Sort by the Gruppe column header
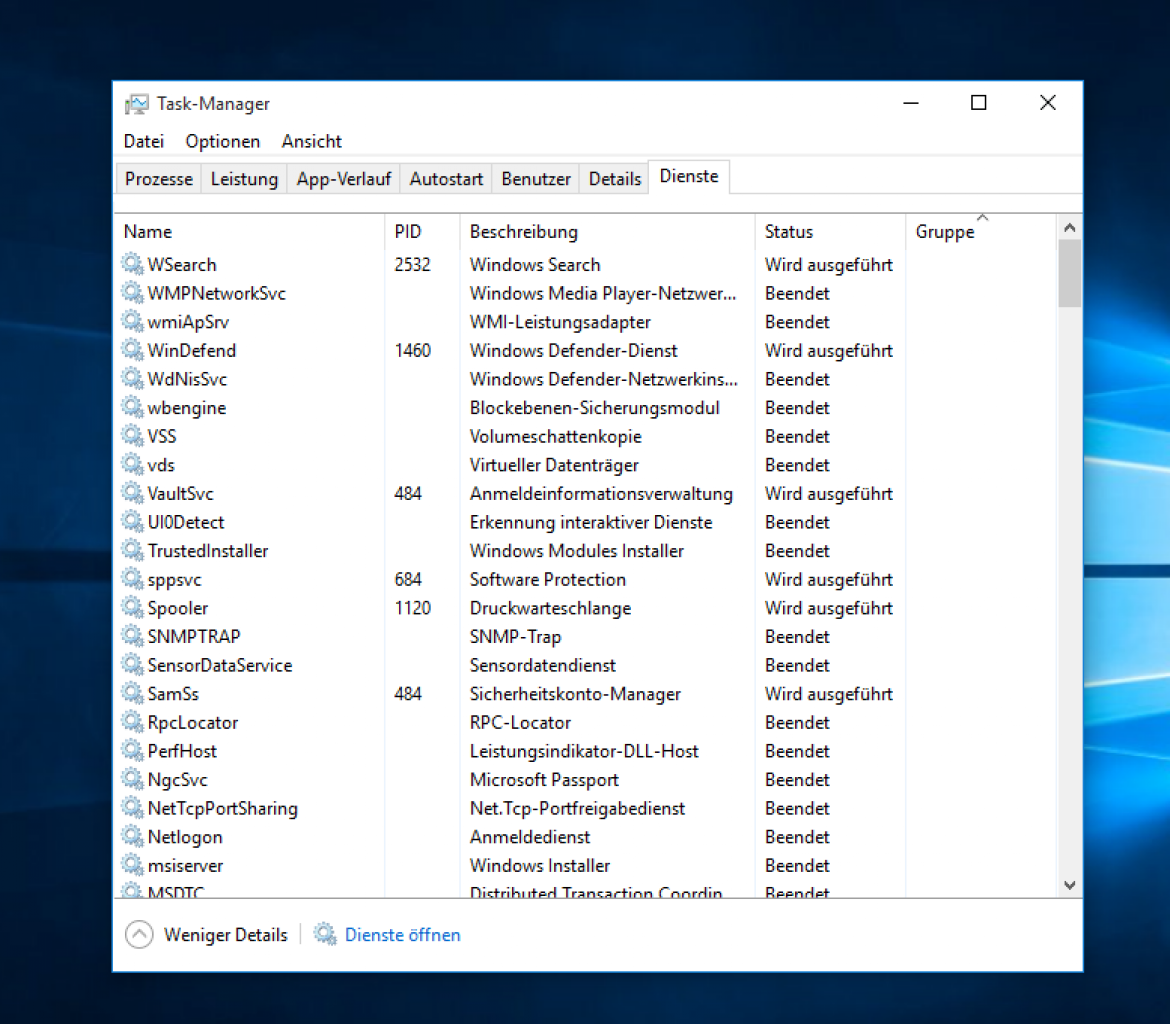 (980, 231)
